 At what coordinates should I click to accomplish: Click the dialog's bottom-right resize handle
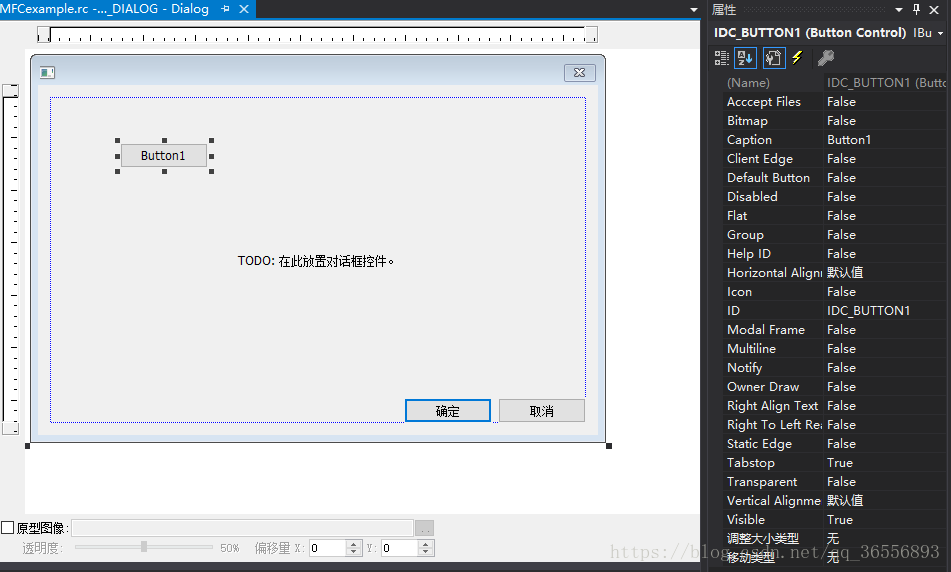pyautogui.click(x=609, y=446)
